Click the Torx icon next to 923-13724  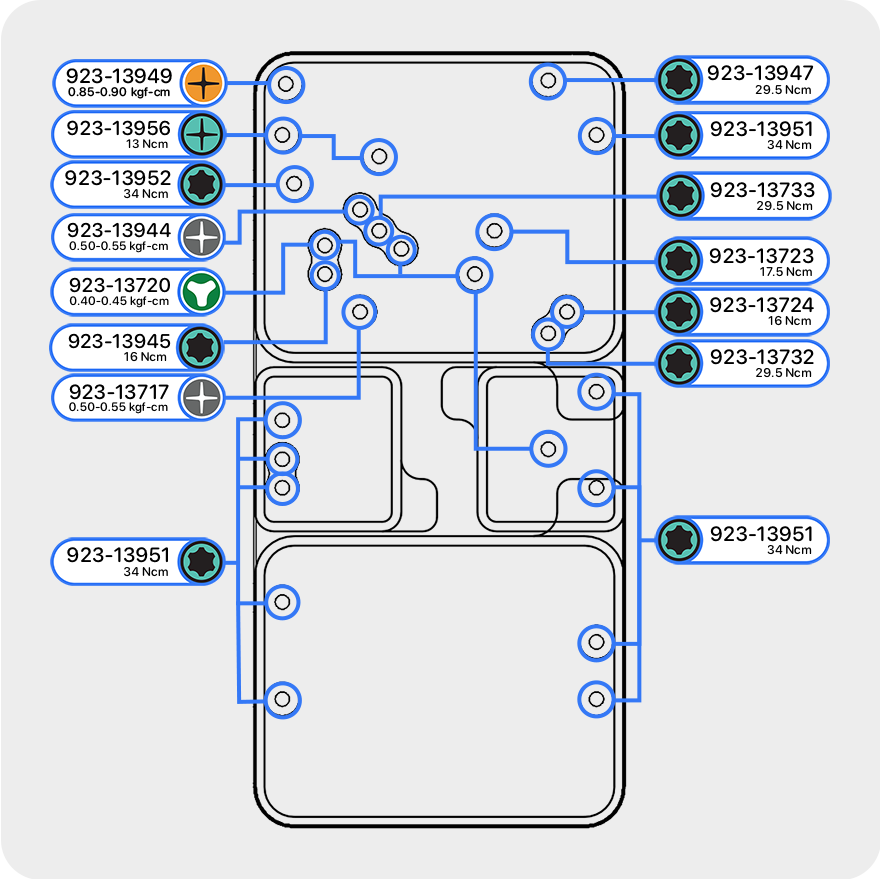[x=679, y=311]
